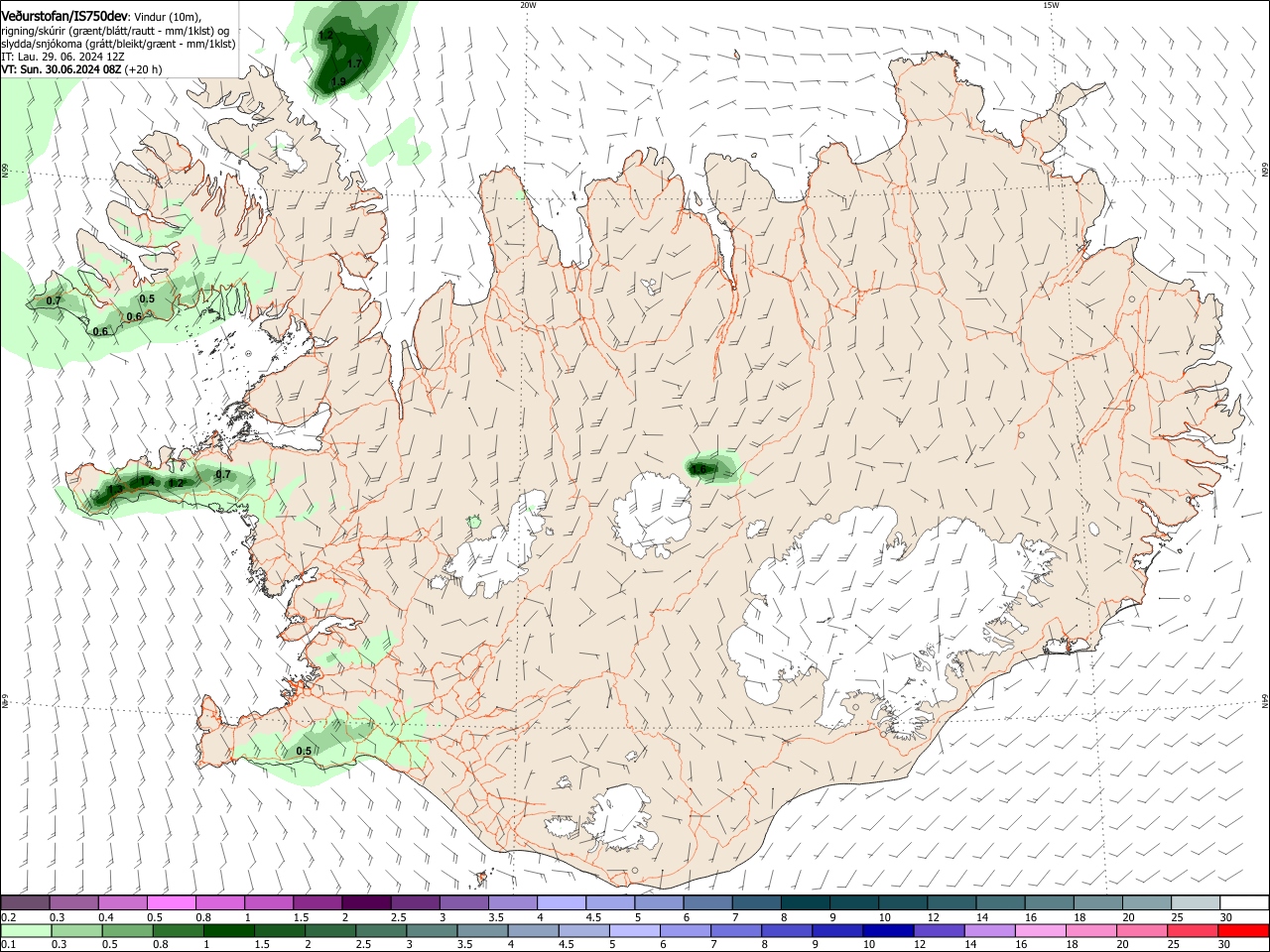Click the bright magenta swatch labeled 0.5 in snow scale

tap(171, 903)
